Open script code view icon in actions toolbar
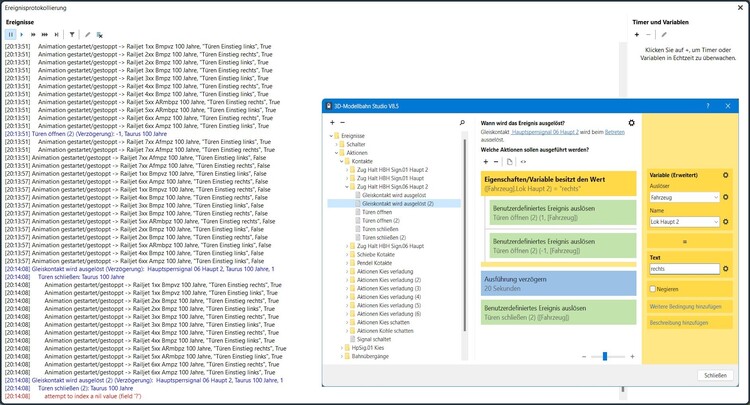The width and height of the screenshot is (750, 405). click(x=523, y=161)
